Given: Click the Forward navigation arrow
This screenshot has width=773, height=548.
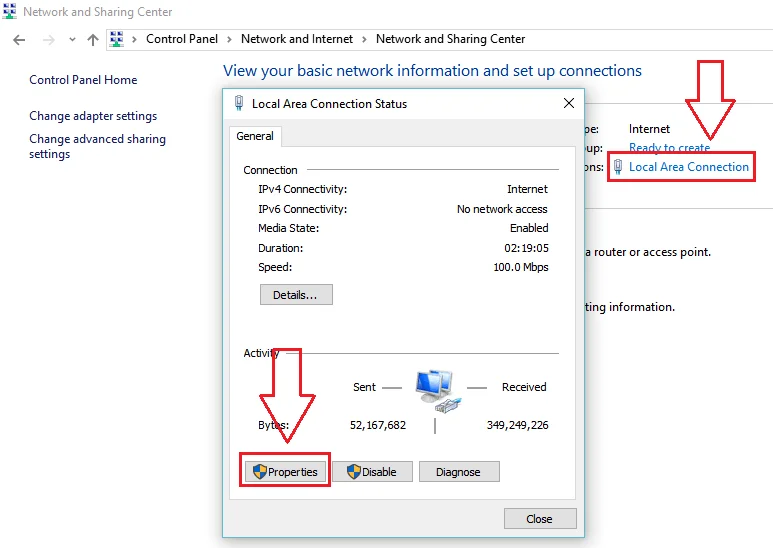Looking at the screenshot, I should click(48, 40).
